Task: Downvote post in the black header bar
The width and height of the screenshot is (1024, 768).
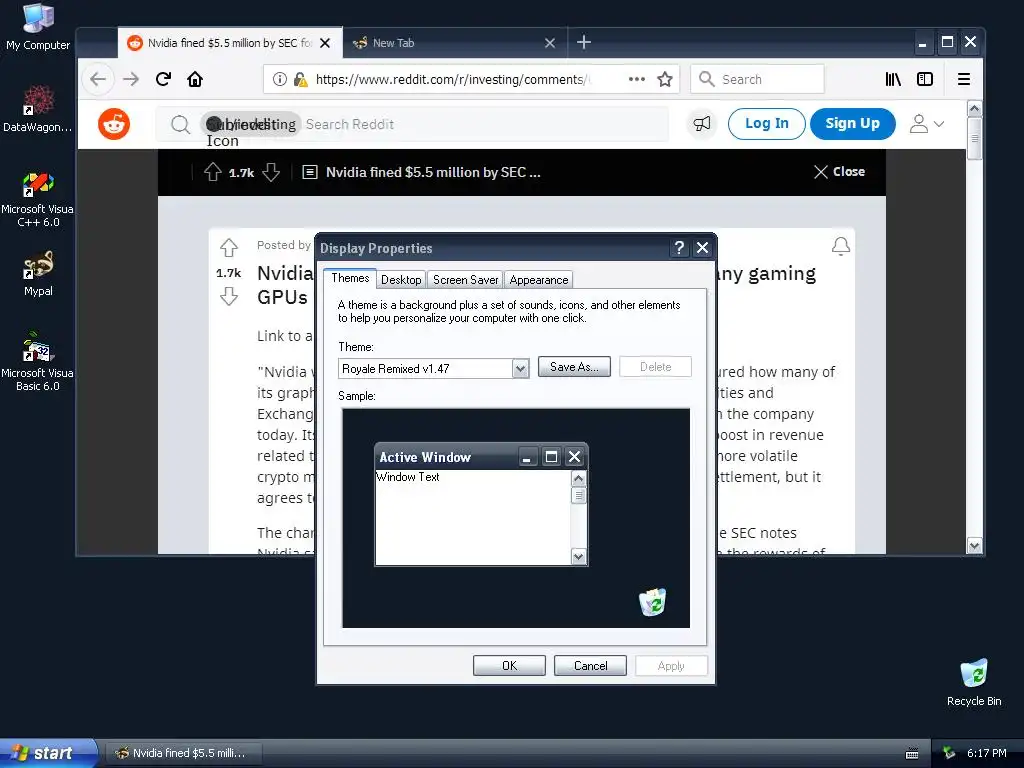Action: tap(271, 172)
